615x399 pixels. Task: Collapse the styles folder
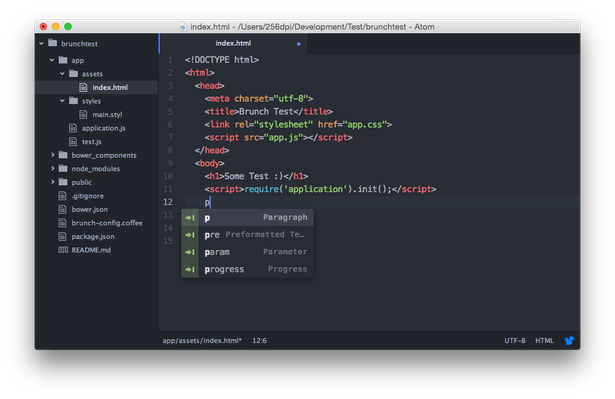(x=62, y=101)
